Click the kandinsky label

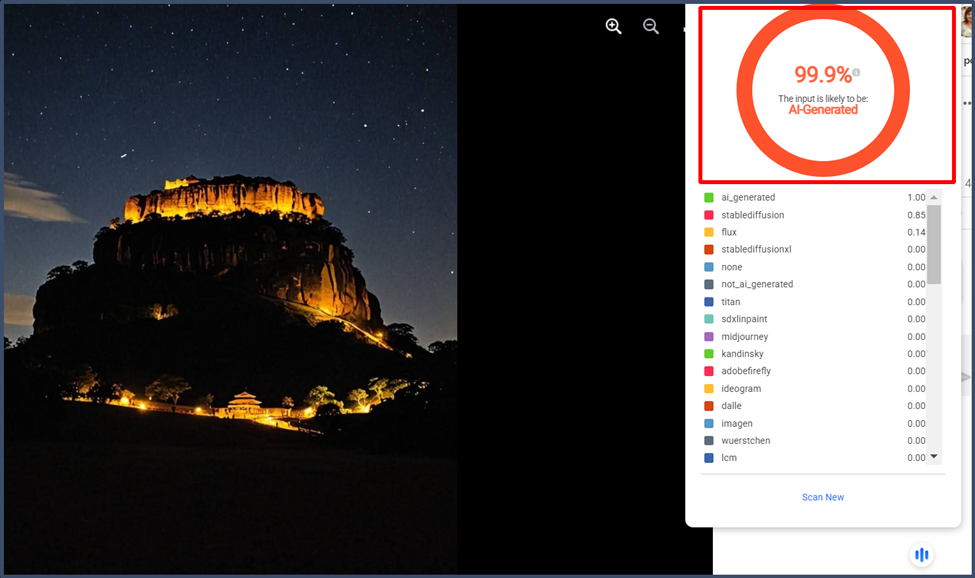coord(742,354)
